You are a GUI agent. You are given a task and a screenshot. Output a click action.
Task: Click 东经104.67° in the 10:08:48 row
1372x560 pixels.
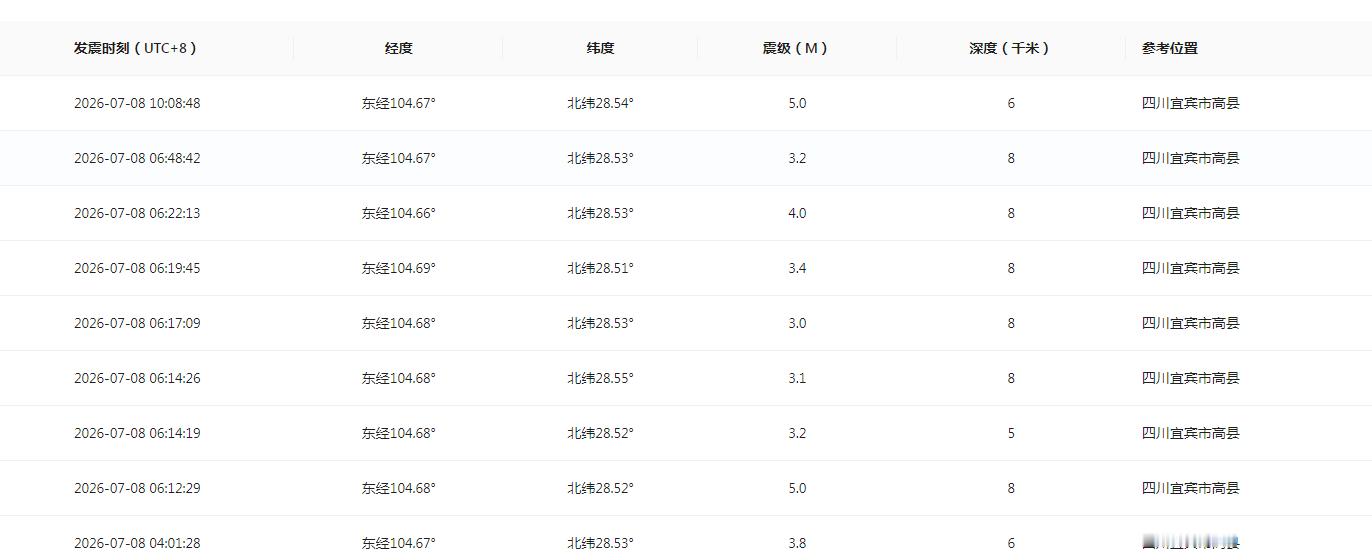pos(399,103)
